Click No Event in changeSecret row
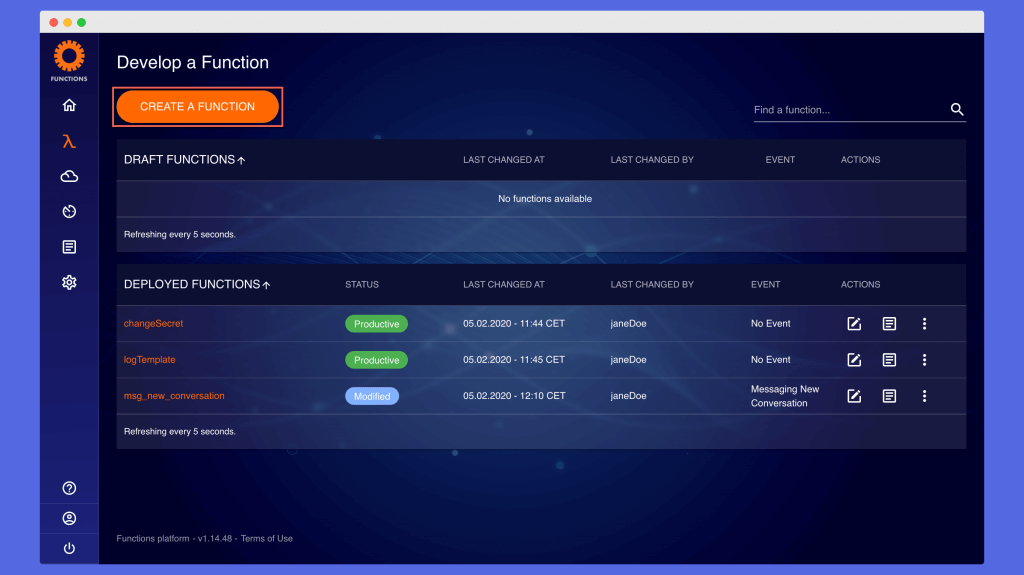The width and height of the screenshot is (1024, 575). (771, 323)
